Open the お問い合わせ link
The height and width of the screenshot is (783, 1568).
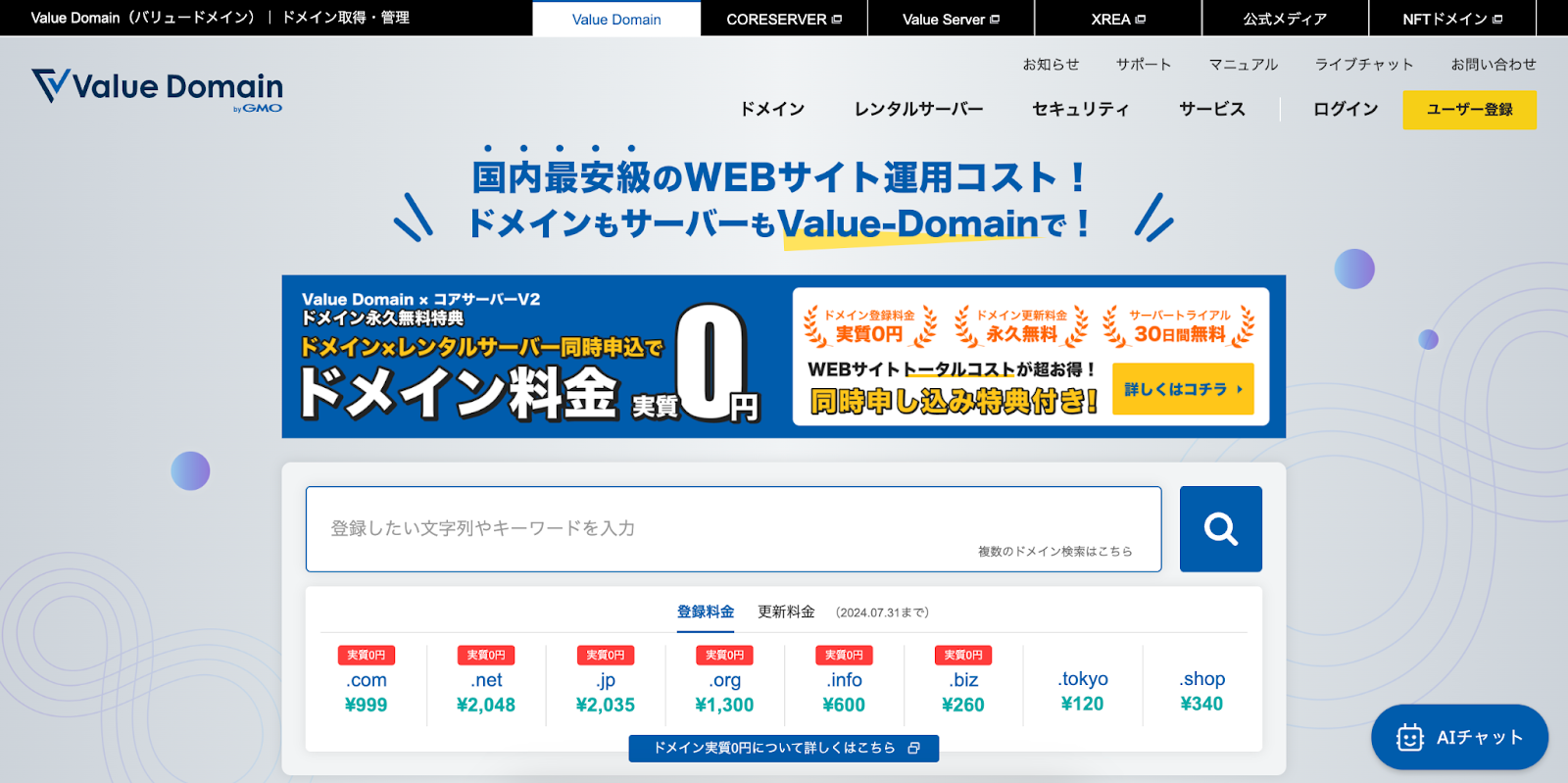[x=1494, y=64]
